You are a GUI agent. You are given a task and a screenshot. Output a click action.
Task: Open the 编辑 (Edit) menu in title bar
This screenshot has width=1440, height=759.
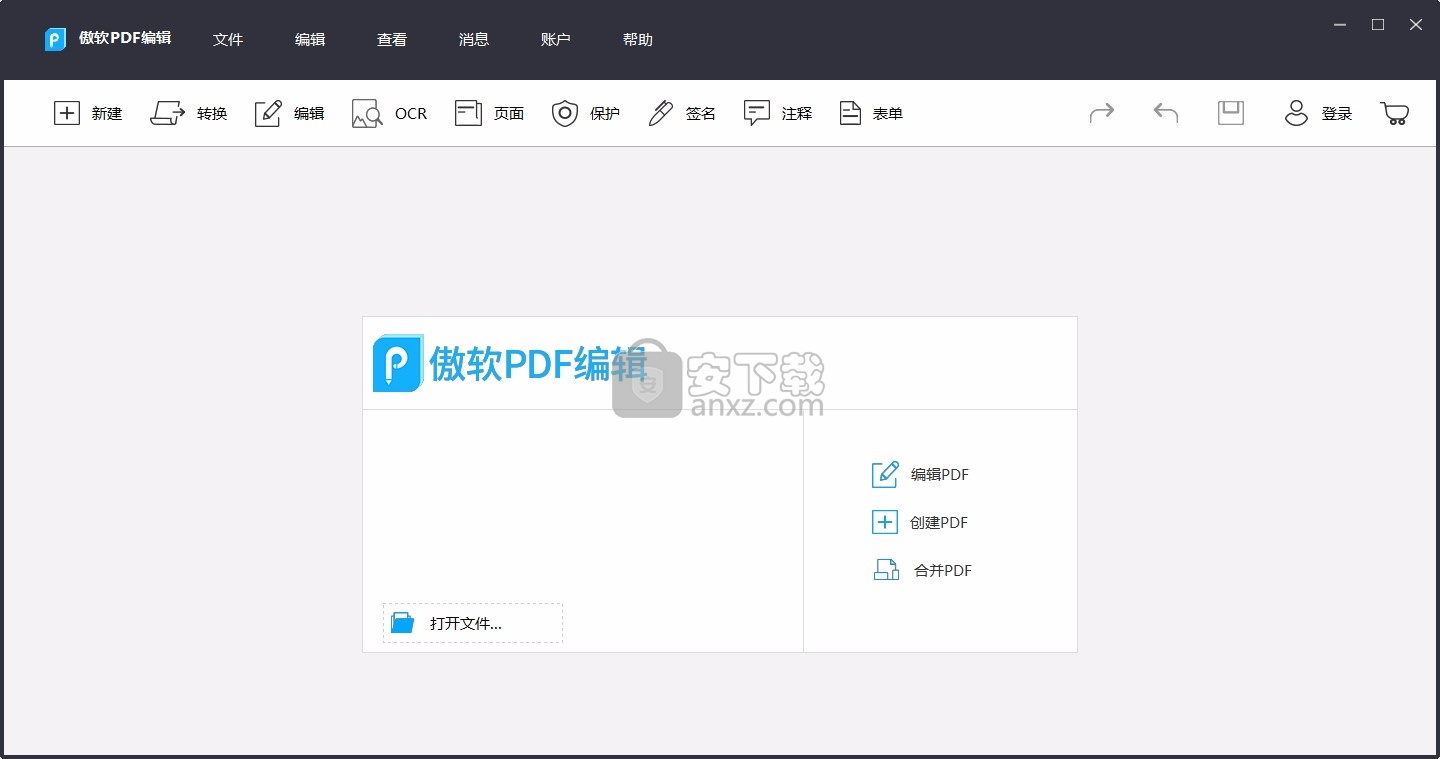tap(310, 39)
